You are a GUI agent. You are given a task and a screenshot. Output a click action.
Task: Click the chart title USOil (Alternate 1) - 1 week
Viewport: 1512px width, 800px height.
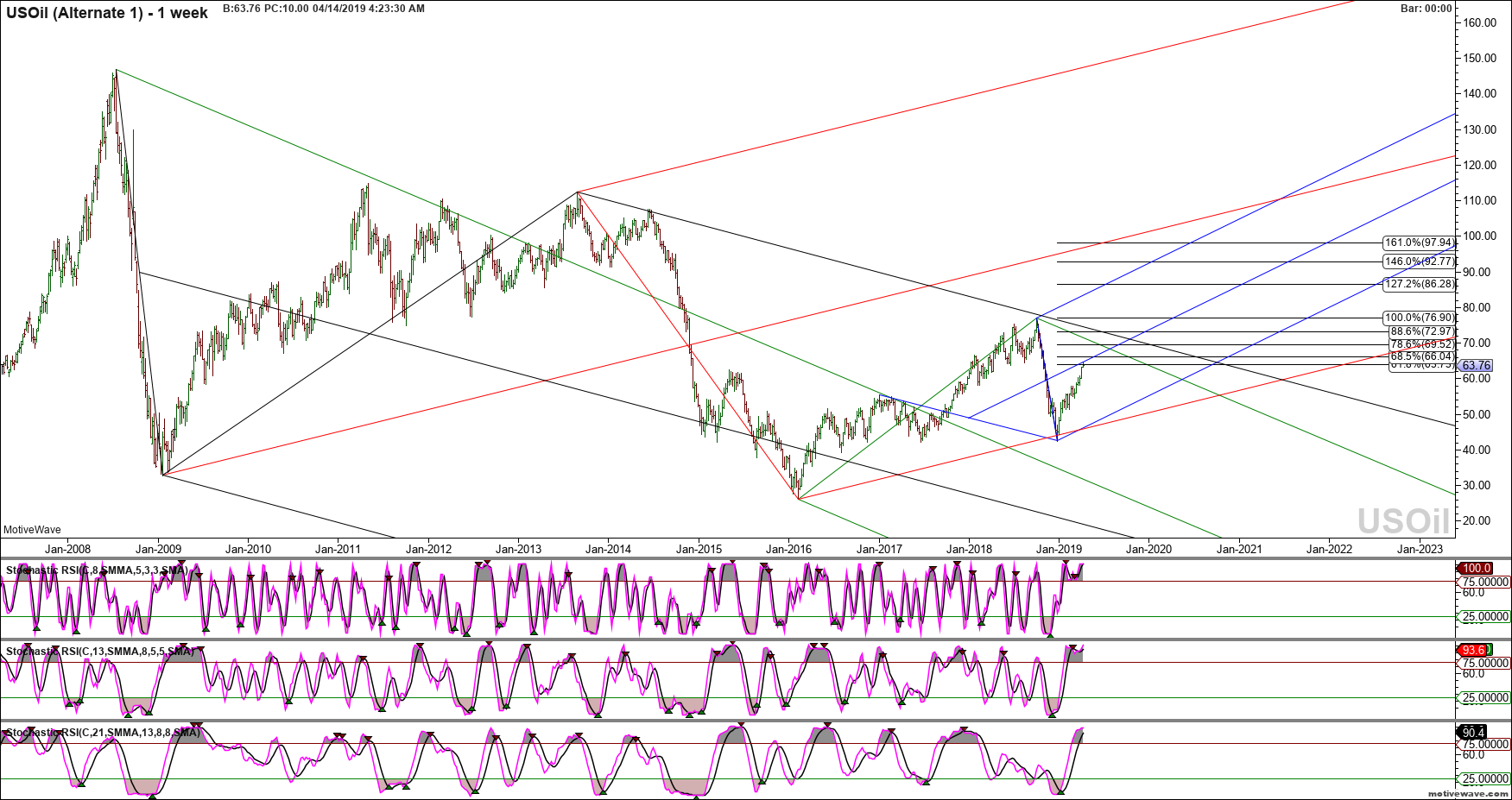click(x=107, y=13)
